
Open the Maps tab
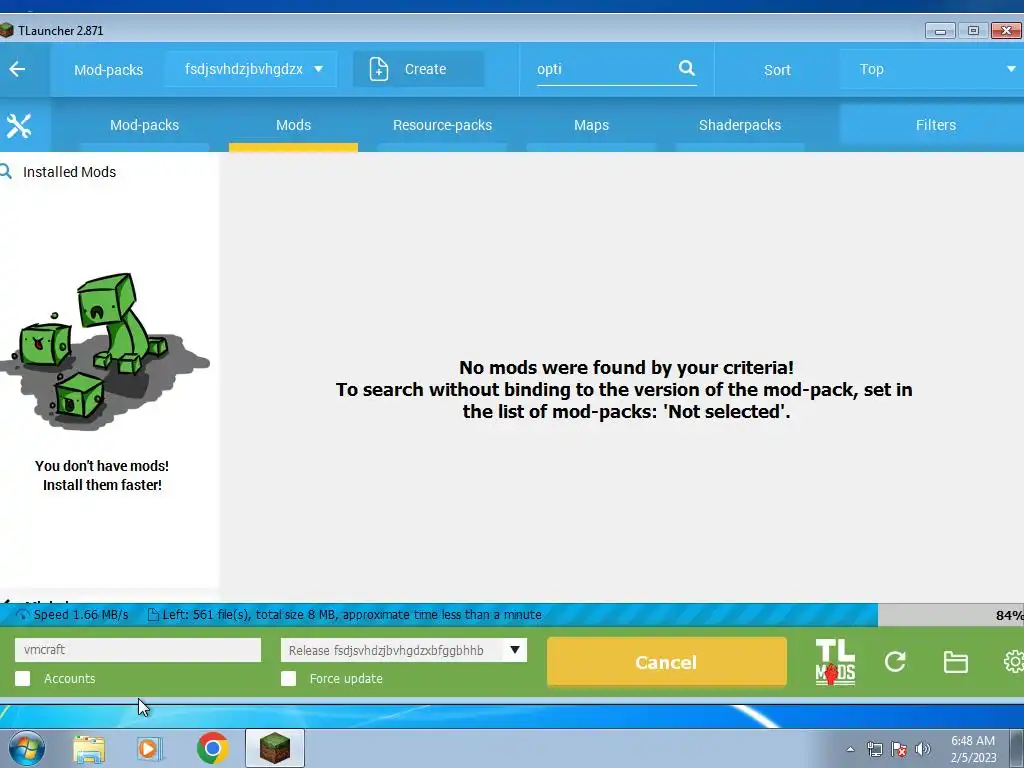pyautogui.click(x=591, y=125)
